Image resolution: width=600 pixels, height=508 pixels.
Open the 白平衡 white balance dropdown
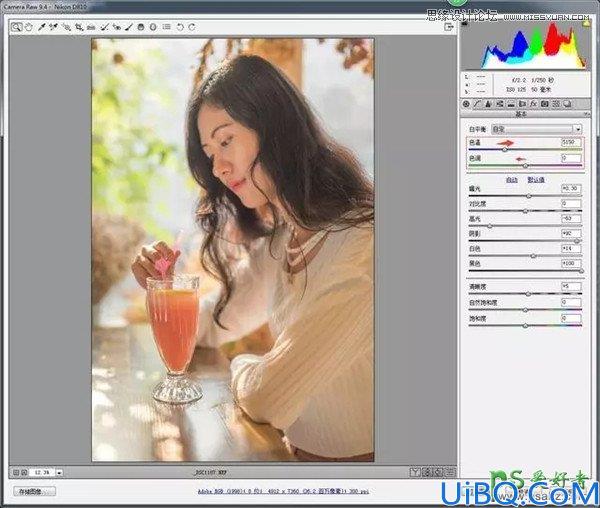point(536,129)
